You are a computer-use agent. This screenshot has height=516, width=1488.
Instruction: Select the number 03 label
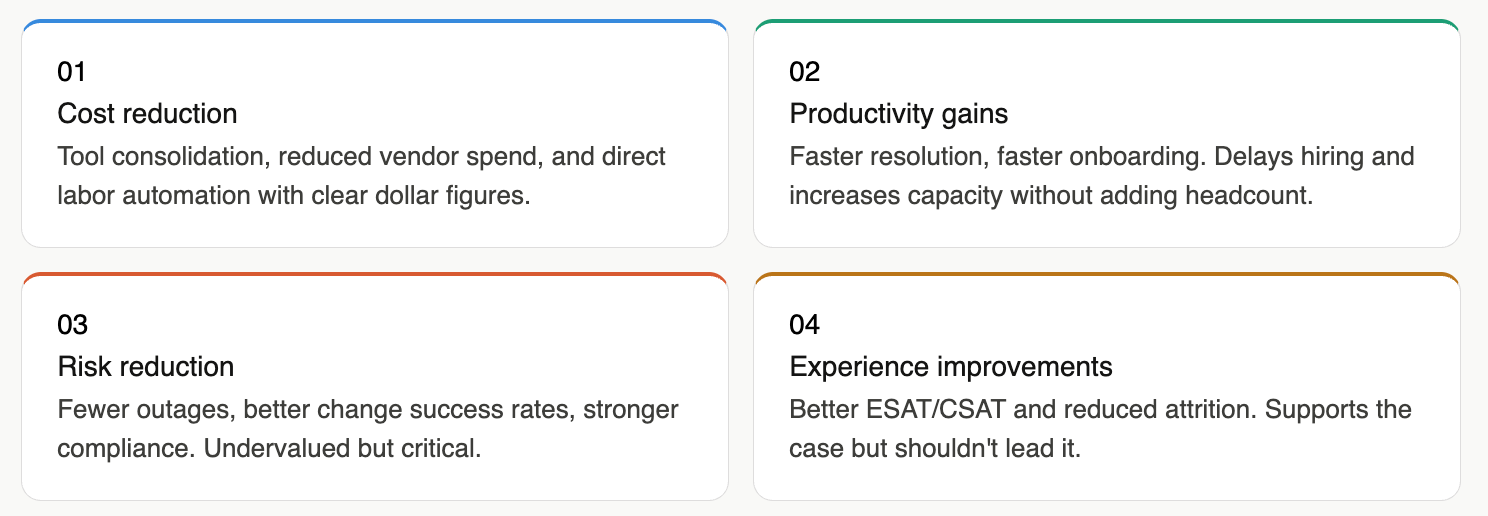click(x=73, y=325)
